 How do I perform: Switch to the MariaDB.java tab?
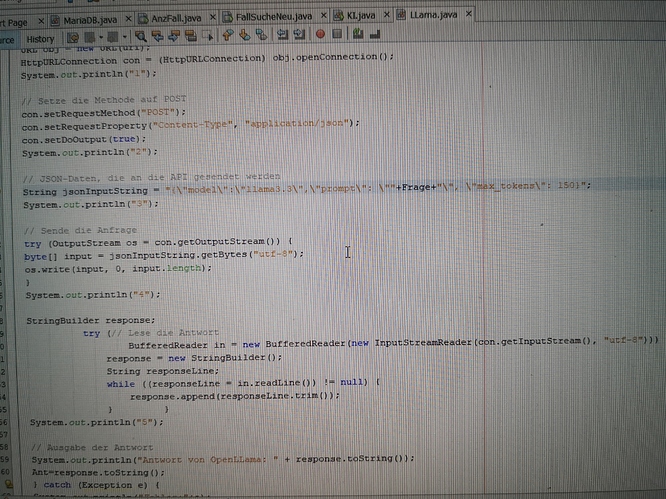click(90, 20)
